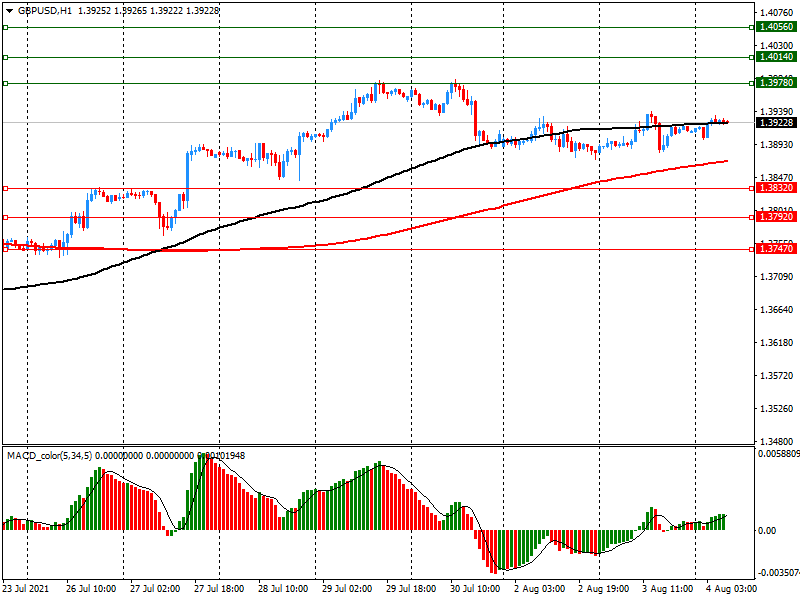Click the 1.36640 price scale value
800x600 pixels.
[x=777, y=310]
